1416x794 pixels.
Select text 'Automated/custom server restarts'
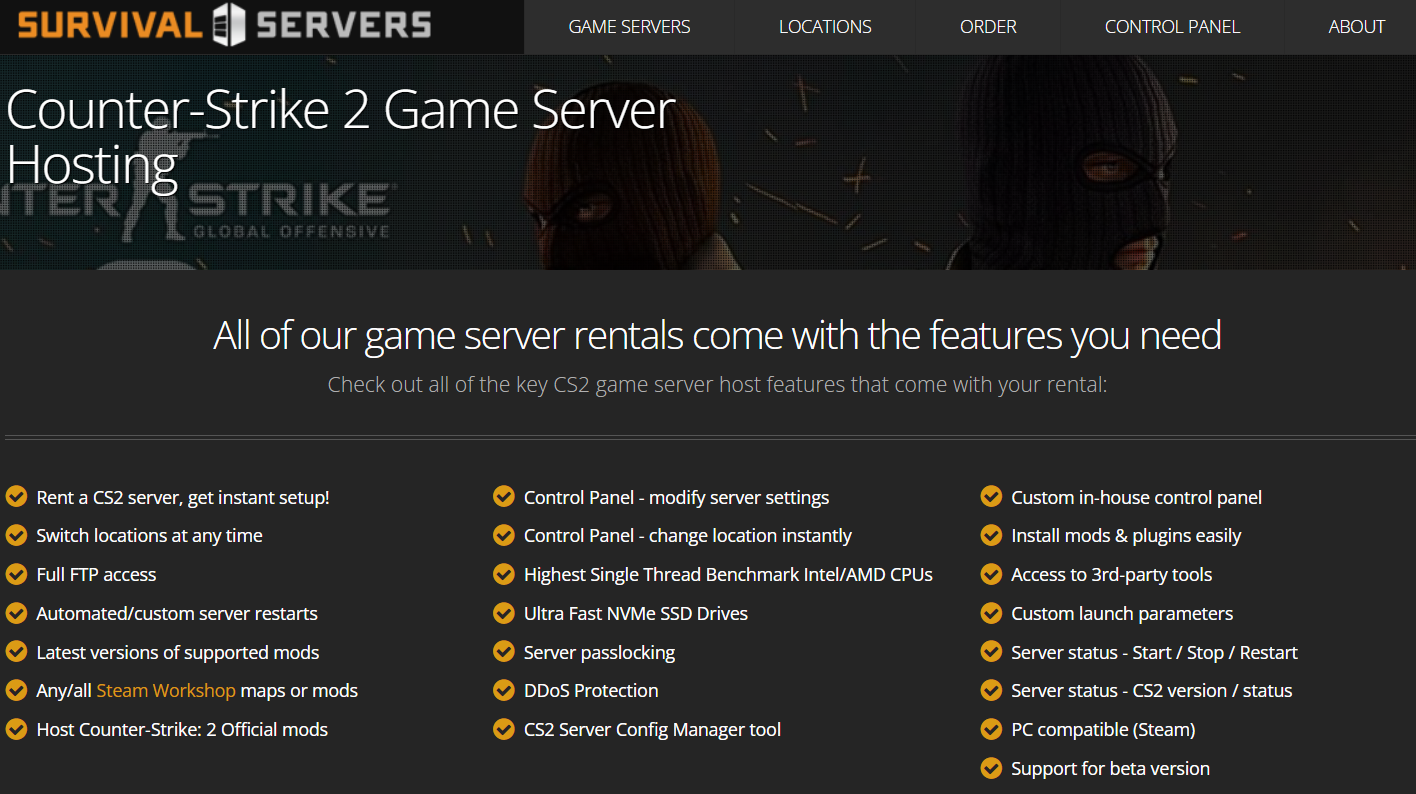click(x=177, y=614)
